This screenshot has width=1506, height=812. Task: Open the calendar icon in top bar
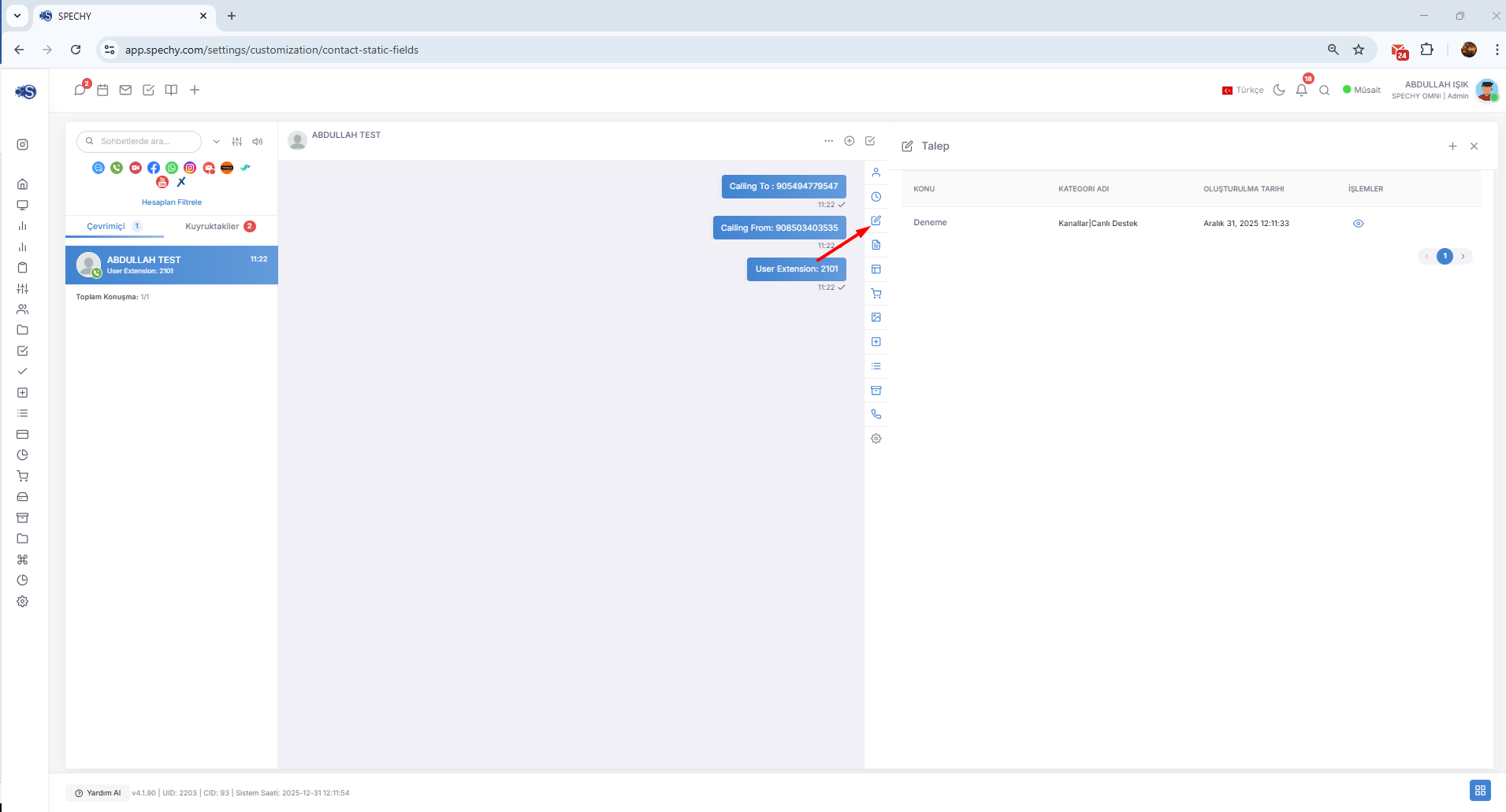[x=102, y=90]
